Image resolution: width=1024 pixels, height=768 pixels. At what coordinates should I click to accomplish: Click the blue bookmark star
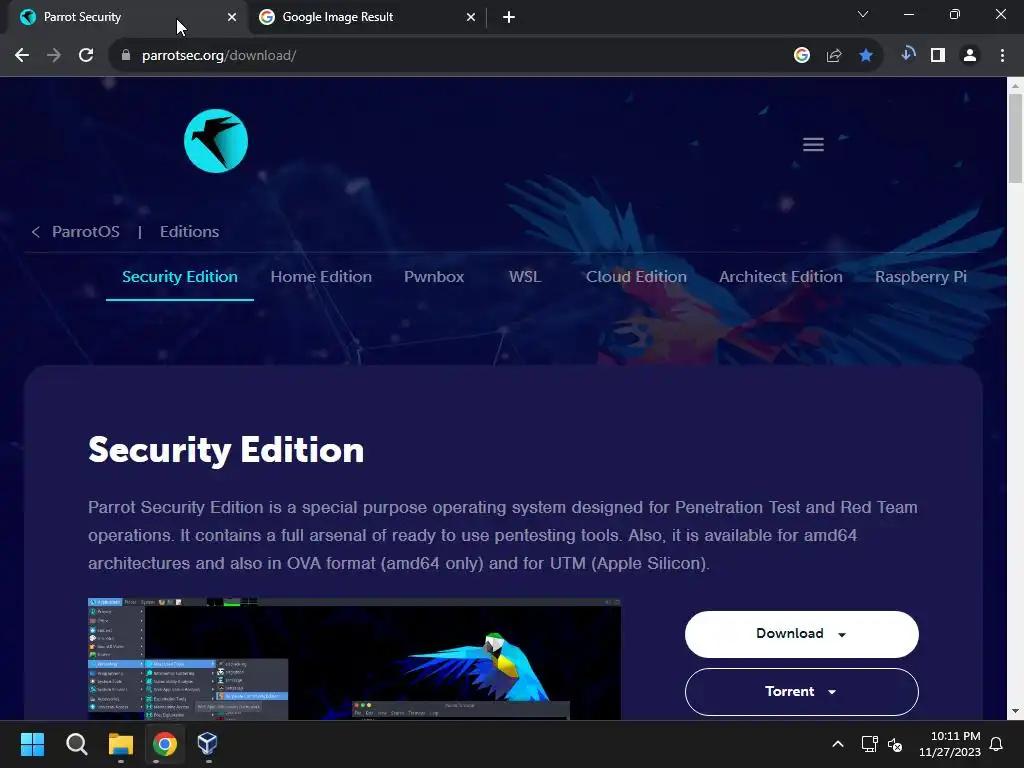pos(866,56)
